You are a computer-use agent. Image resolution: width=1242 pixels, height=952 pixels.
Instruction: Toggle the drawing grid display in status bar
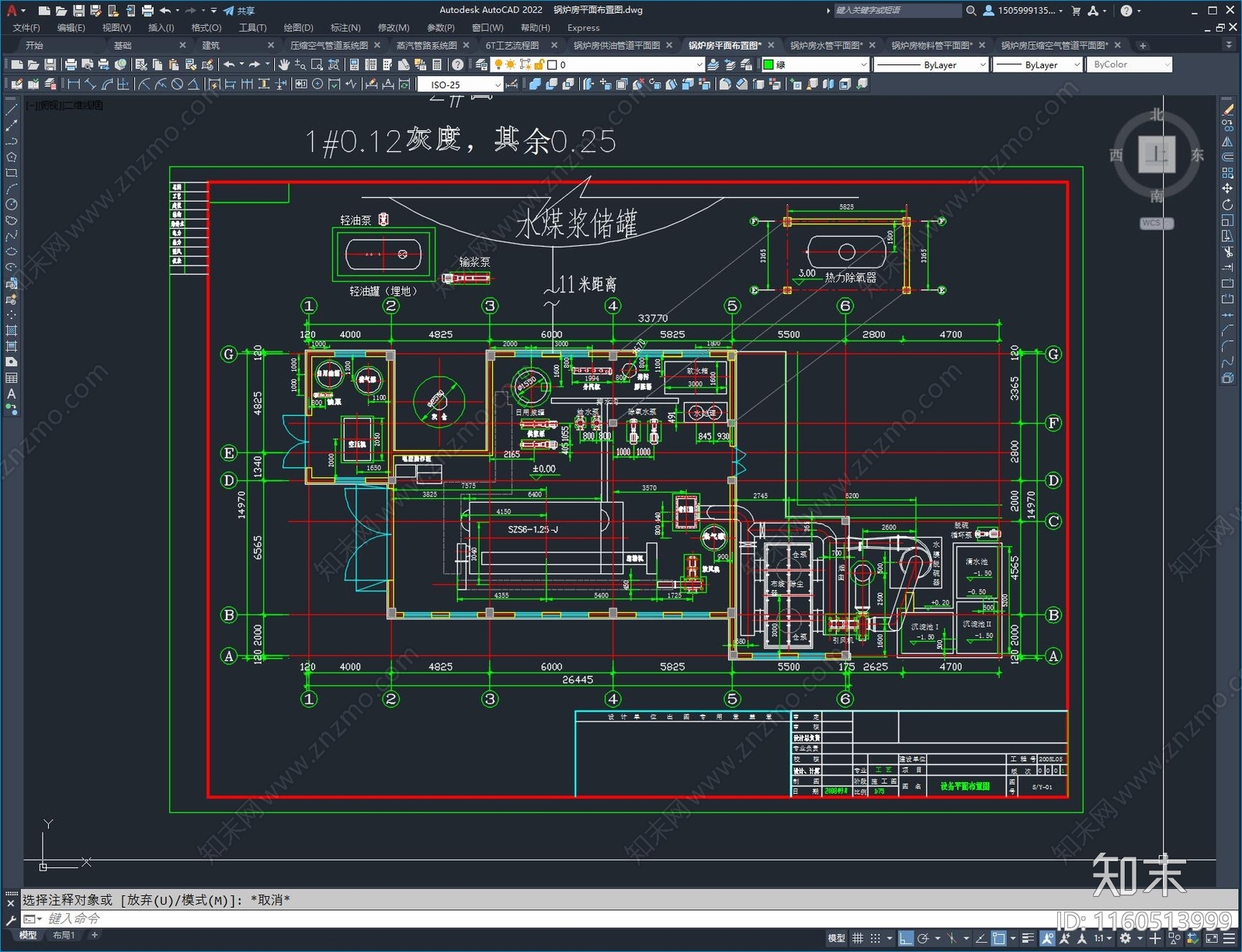point(858,938)
